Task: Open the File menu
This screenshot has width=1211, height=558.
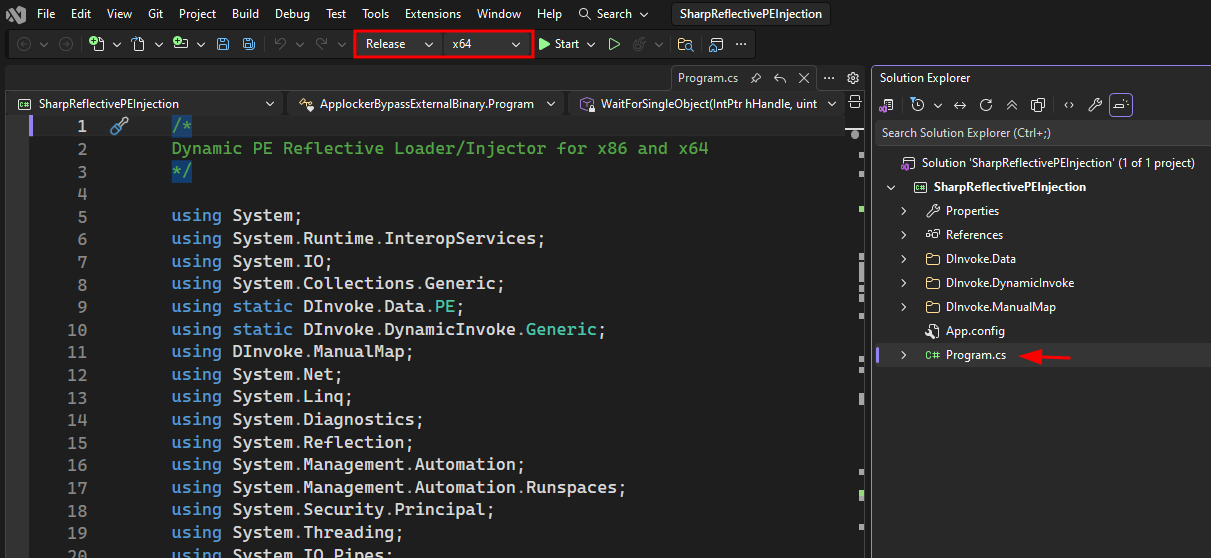Action: click(46, 14)
